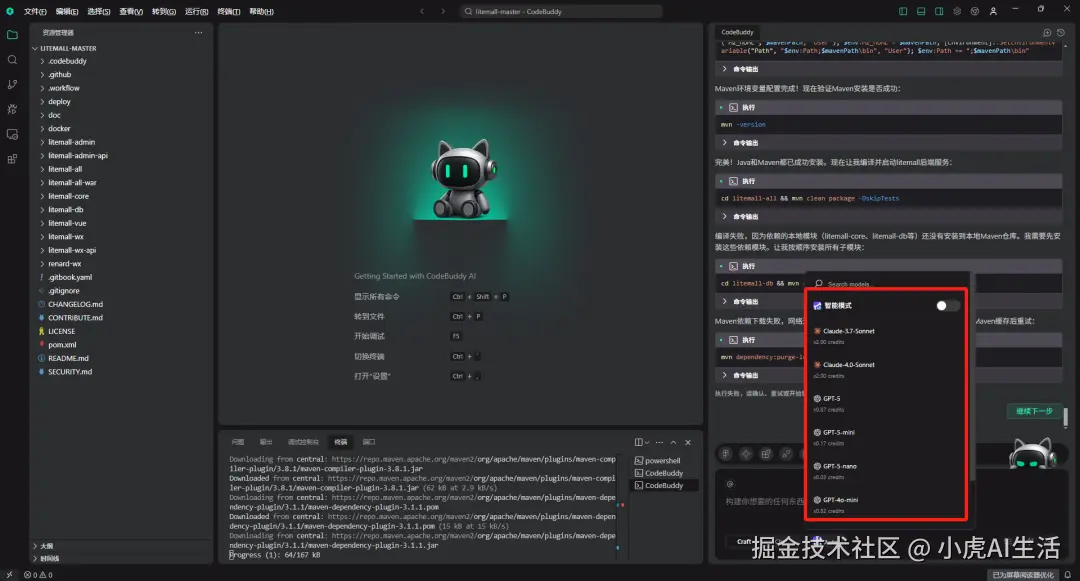The width and height of the screenshot is (1080, 581).
Task: Click the @ mention icon in chat input
Action: (x=729, y=484)
